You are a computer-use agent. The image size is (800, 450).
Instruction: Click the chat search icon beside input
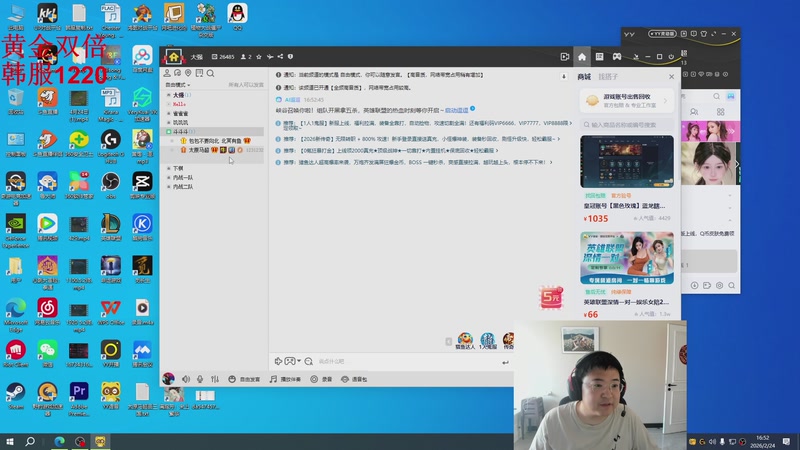point(309,361)
